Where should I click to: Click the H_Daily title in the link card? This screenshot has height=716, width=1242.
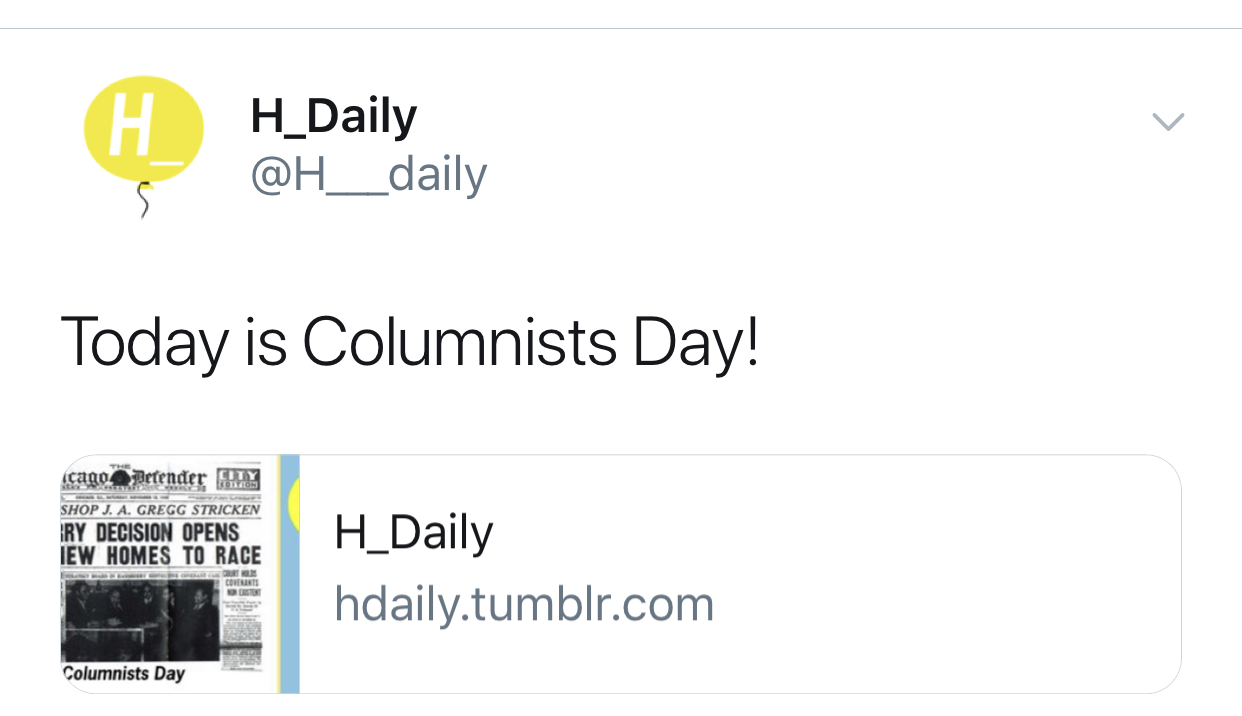(x=413, y=532)
